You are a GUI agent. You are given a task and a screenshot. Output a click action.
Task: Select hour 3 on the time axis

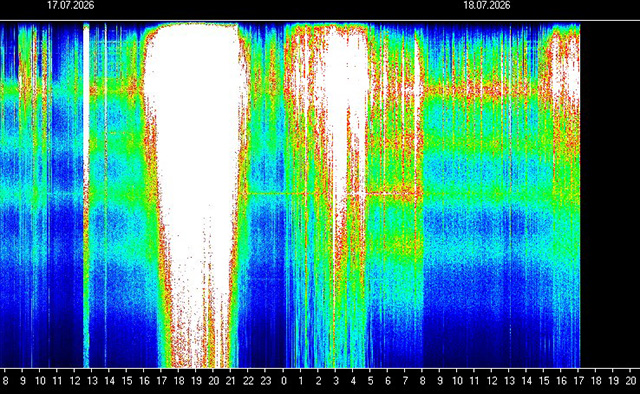click(x=336, y=381)
